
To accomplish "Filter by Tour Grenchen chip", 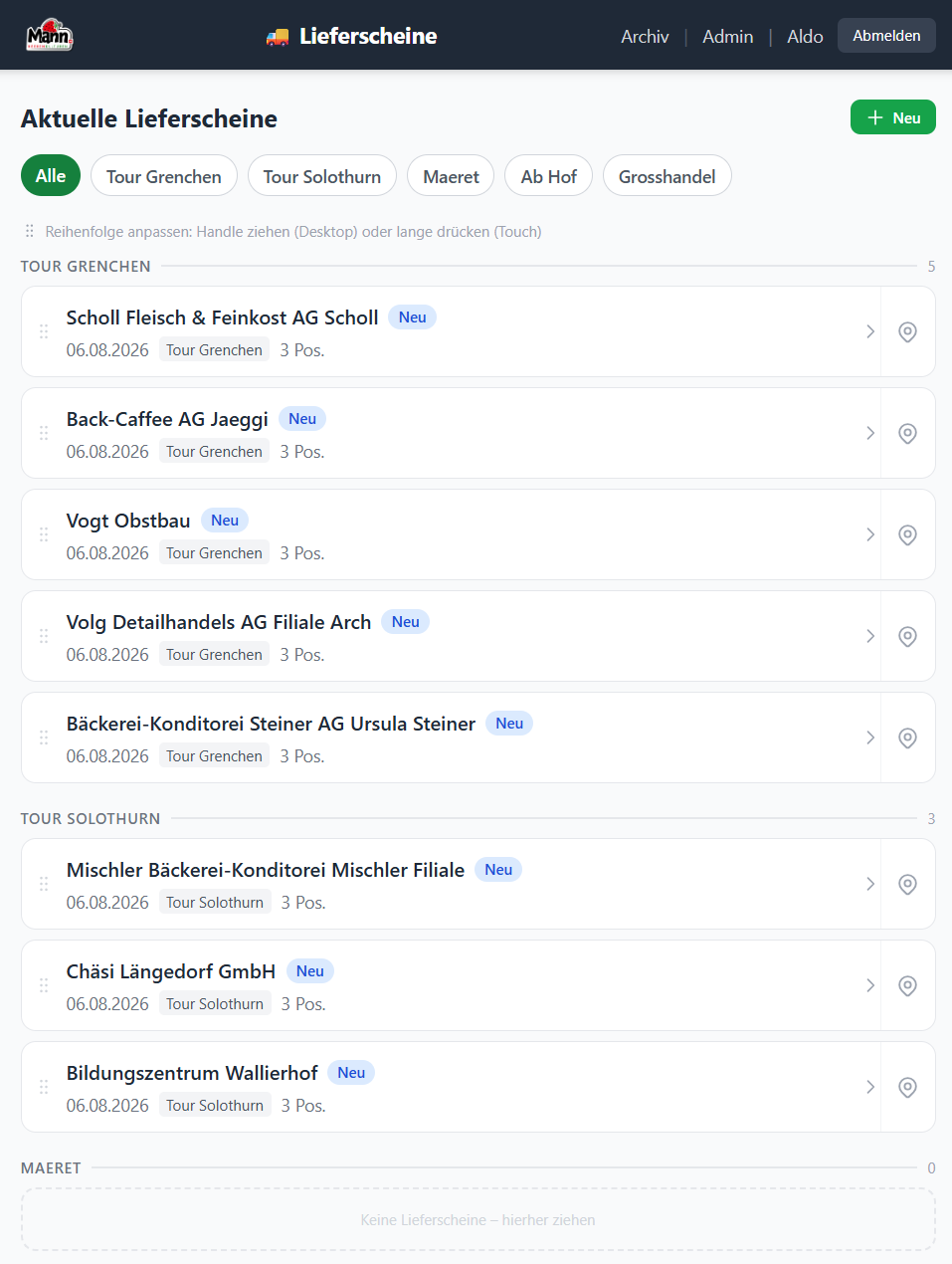I will (x=164, y=176).
